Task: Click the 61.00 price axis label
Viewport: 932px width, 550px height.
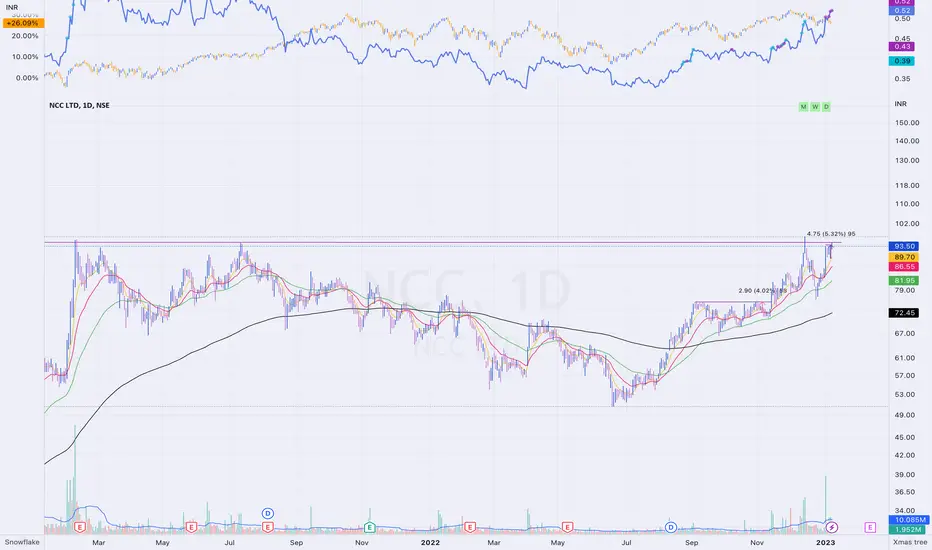Action: coord(905,358)
